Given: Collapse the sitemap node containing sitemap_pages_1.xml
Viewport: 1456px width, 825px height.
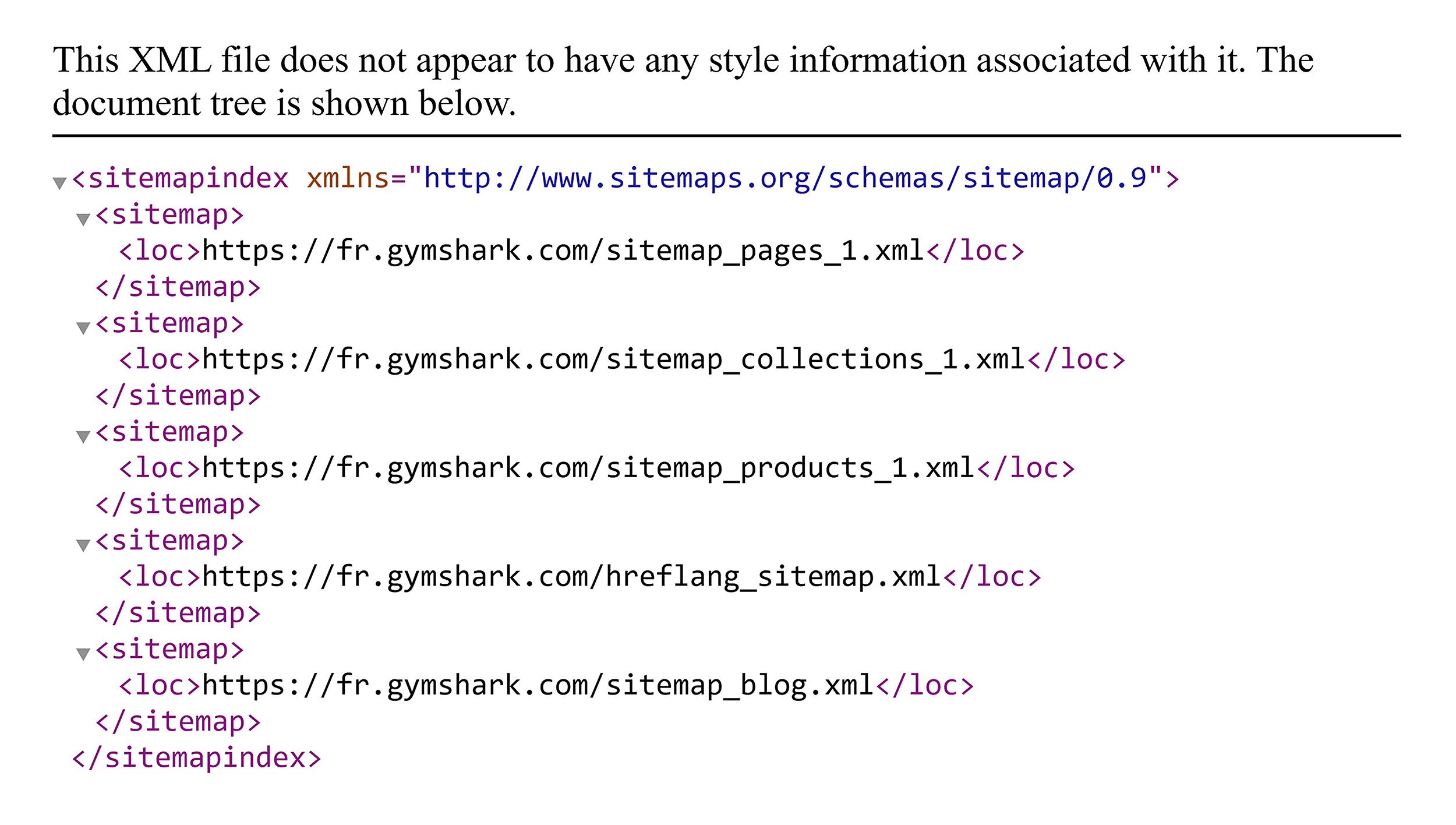Looking at the screenshot, I should point(83,220).
